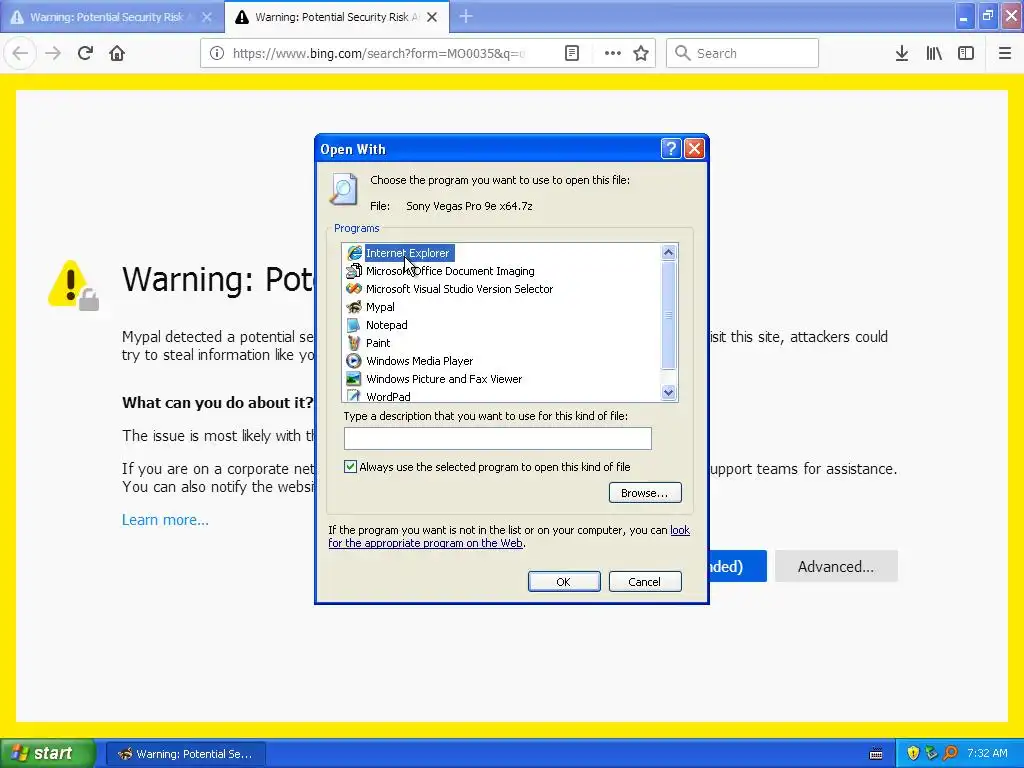Click the browser forward arrow
Viewport: 1024px width, 768px height.
click(53, 53)
